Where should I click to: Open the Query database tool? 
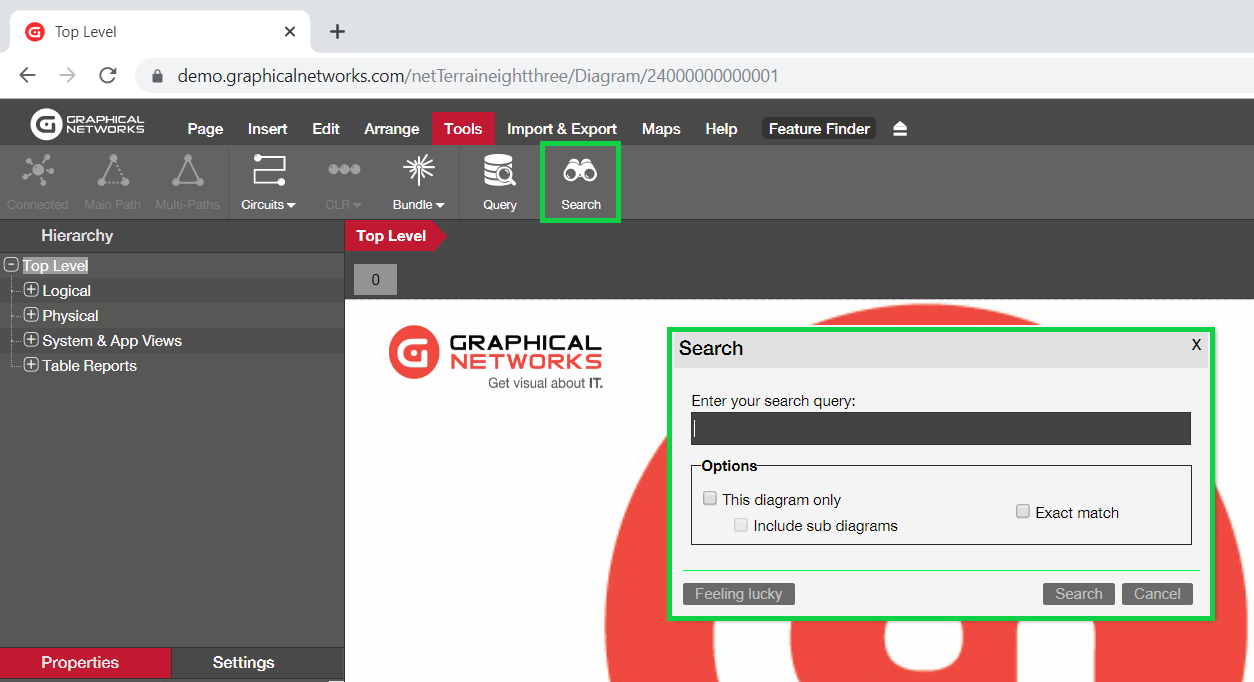pos(499,172)
